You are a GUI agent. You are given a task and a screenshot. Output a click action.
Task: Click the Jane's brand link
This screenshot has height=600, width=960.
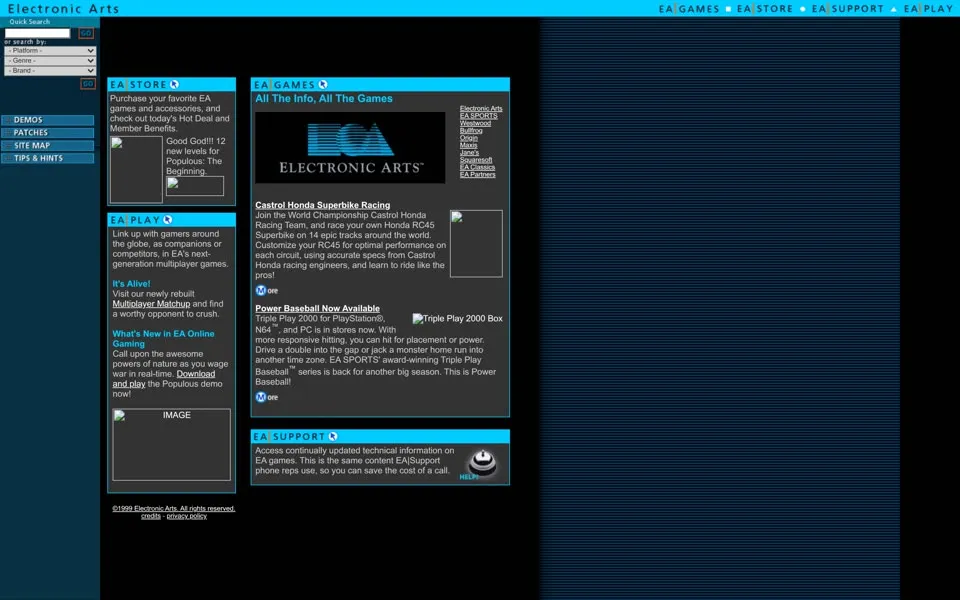tap(469, 152)
